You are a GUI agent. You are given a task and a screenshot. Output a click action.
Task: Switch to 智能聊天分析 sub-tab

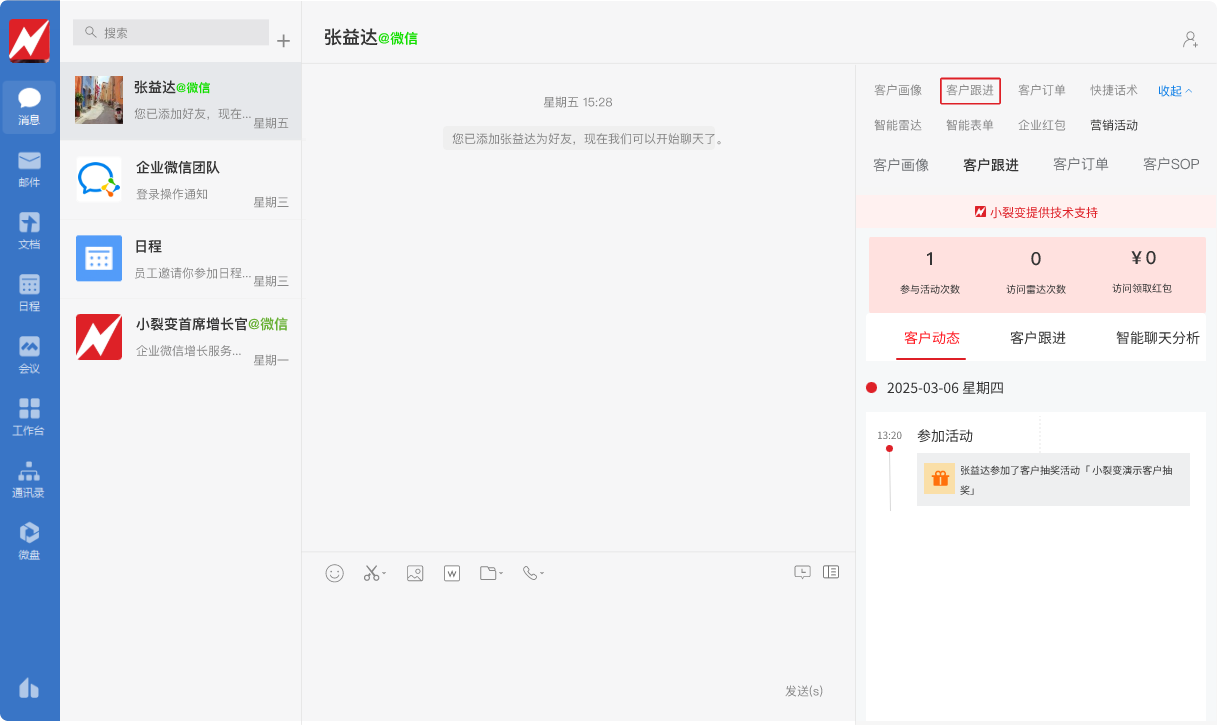tap(1158, 338)
